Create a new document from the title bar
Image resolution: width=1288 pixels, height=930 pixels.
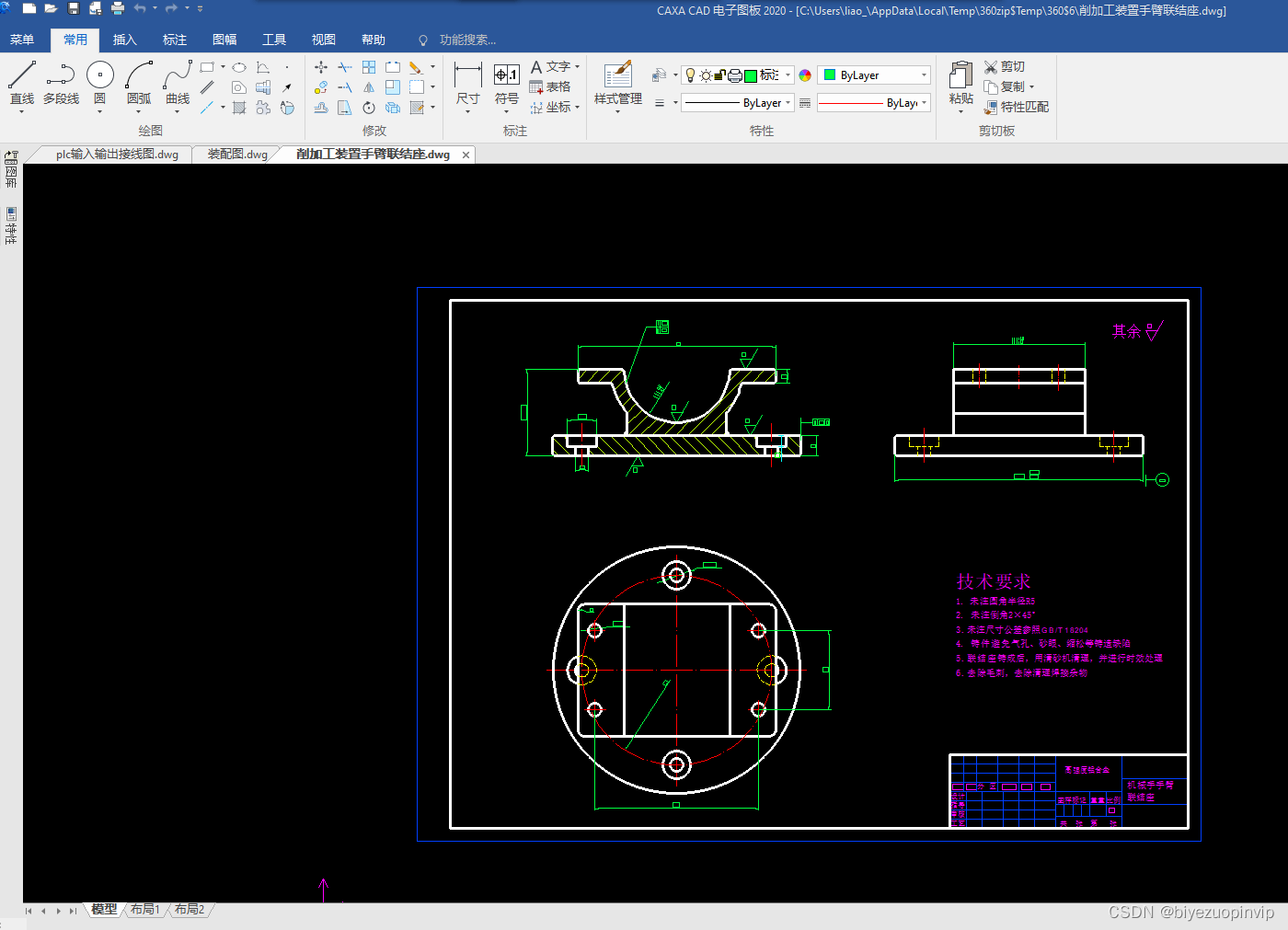(29, 8)
